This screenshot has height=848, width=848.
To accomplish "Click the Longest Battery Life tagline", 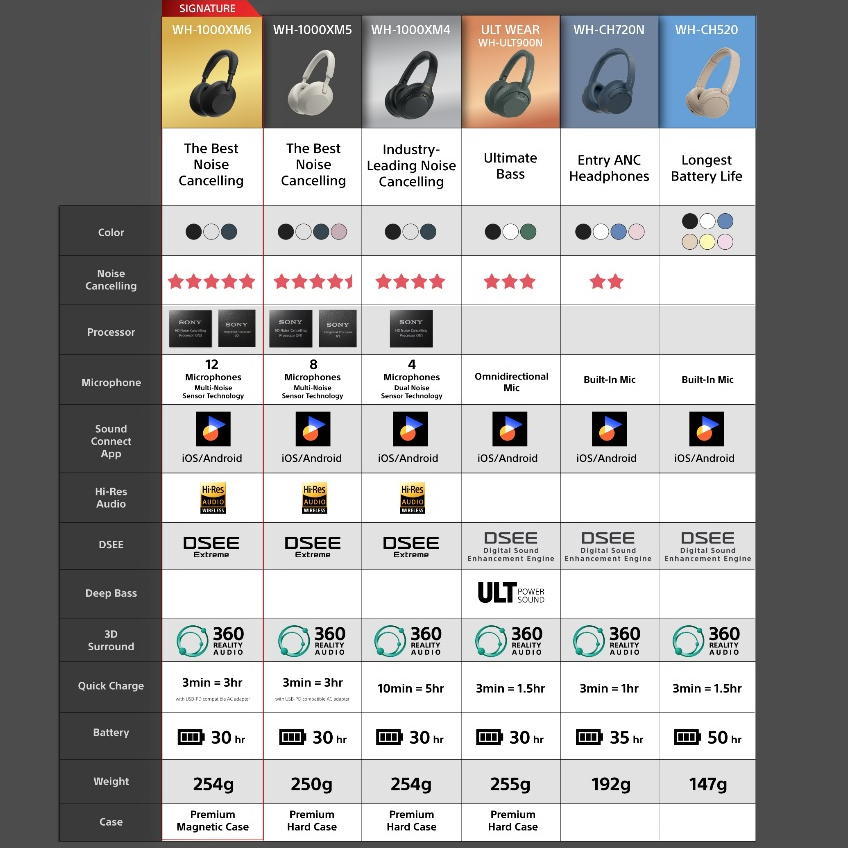I will pyautogui.click(x=707, y=168).
